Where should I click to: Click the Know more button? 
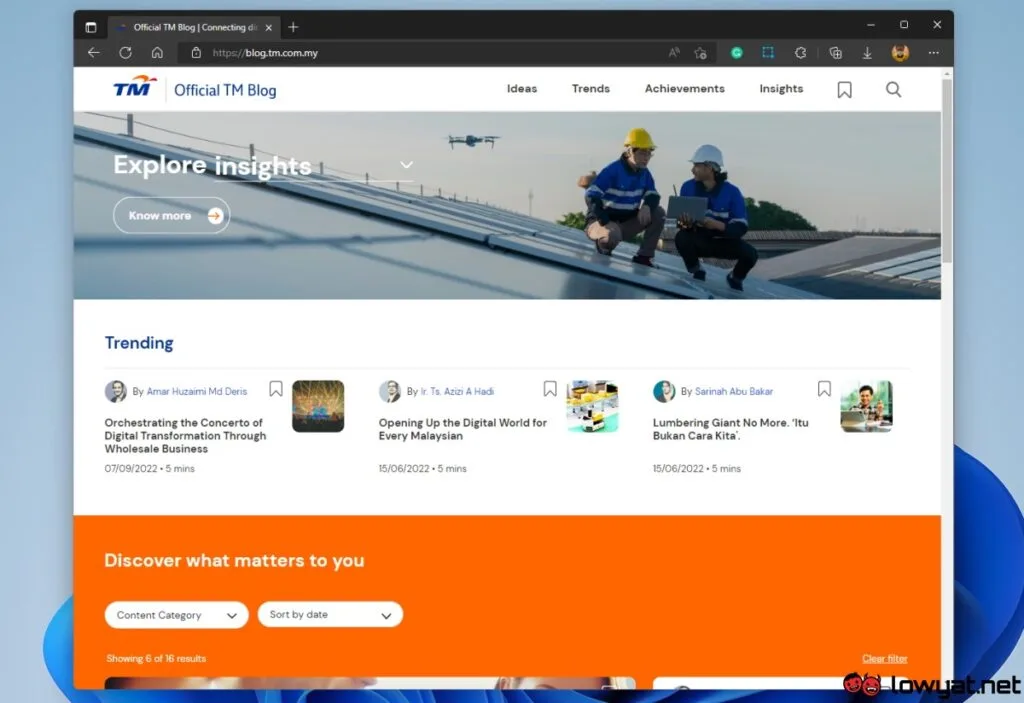172,216
